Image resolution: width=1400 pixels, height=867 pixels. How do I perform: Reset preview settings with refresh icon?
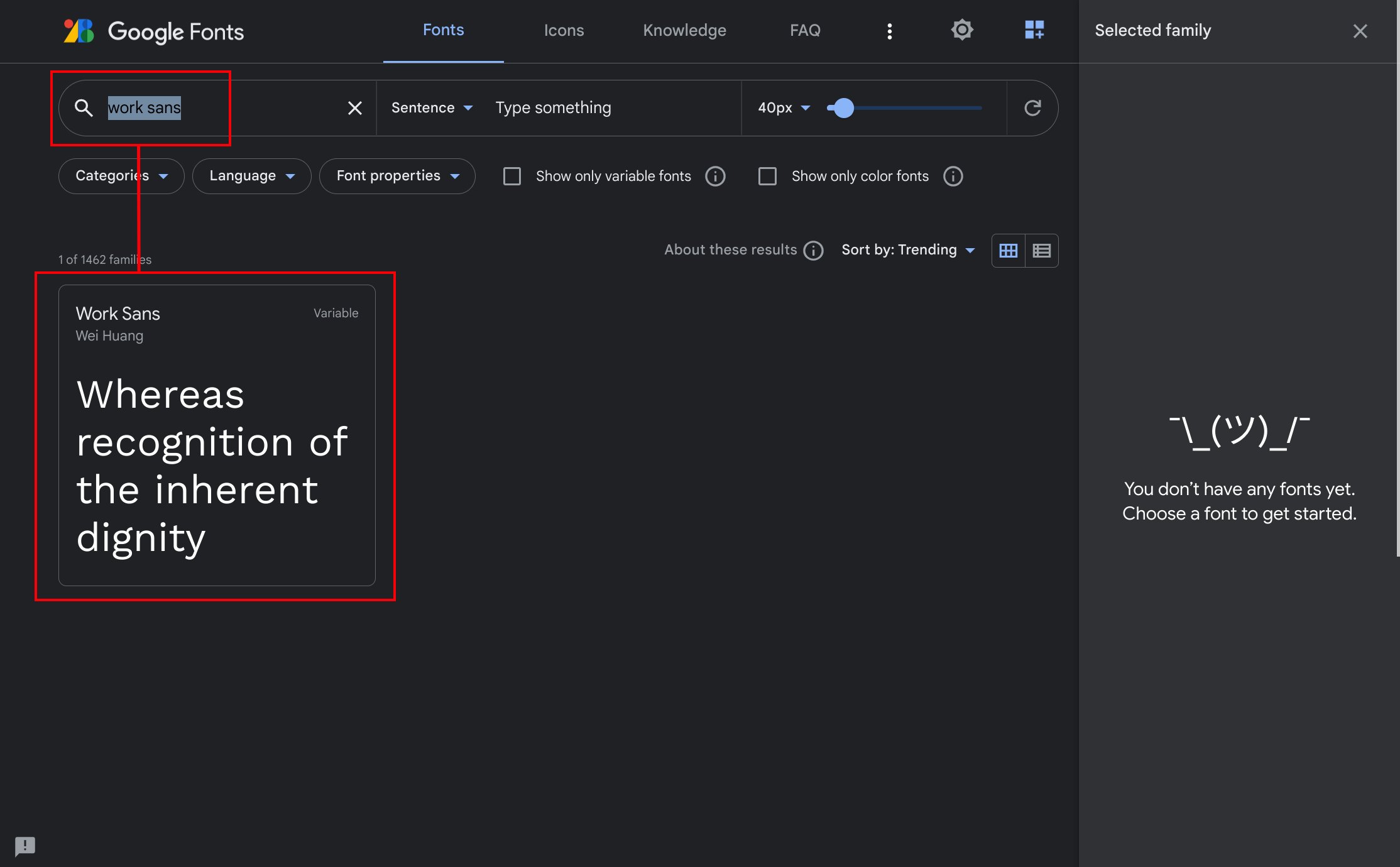(x=1032, y=108)
